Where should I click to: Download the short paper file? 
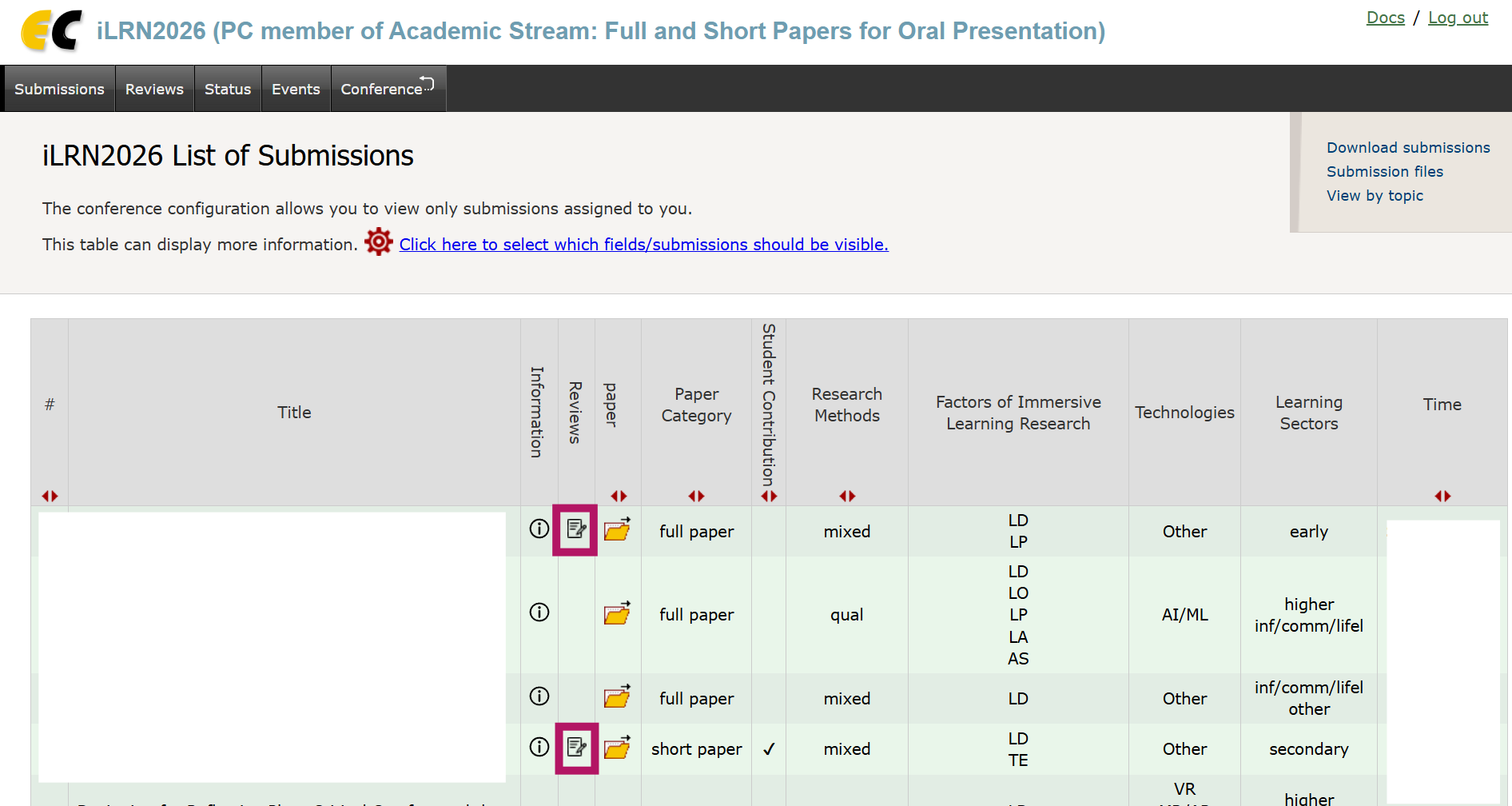(x=617, y=748)
